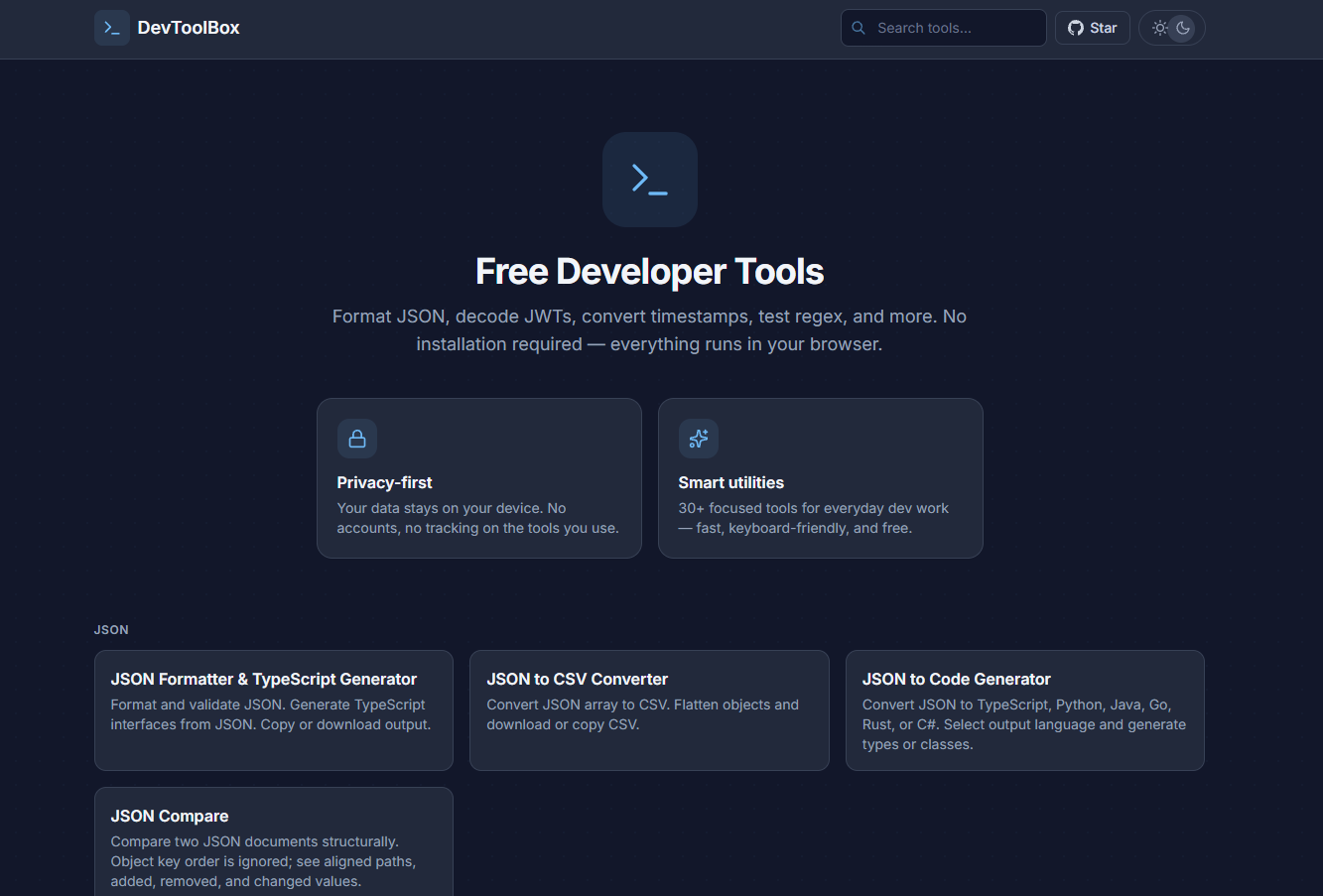Focus the Search tools input field
The image size is (1323, 896).
(944, 28)
